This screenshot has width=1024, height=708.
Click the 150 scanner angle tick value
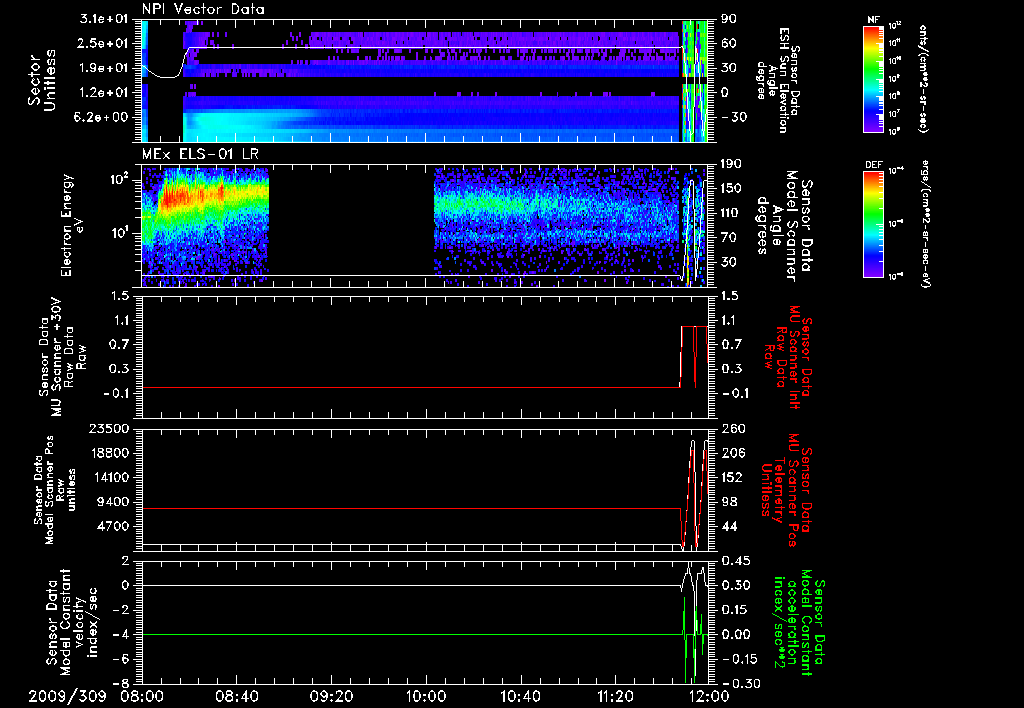731,188
